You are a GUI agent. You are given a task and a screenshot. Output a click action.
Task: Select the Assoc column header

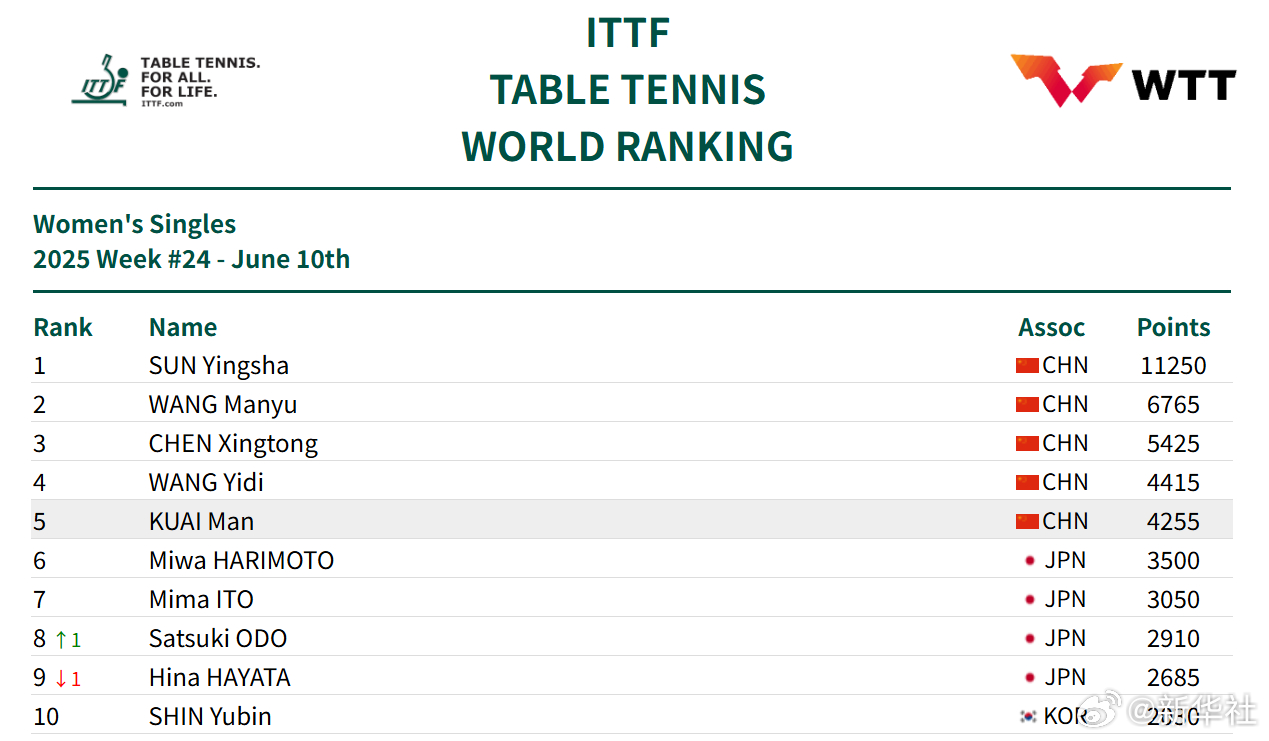click(x=1051, y=327)
